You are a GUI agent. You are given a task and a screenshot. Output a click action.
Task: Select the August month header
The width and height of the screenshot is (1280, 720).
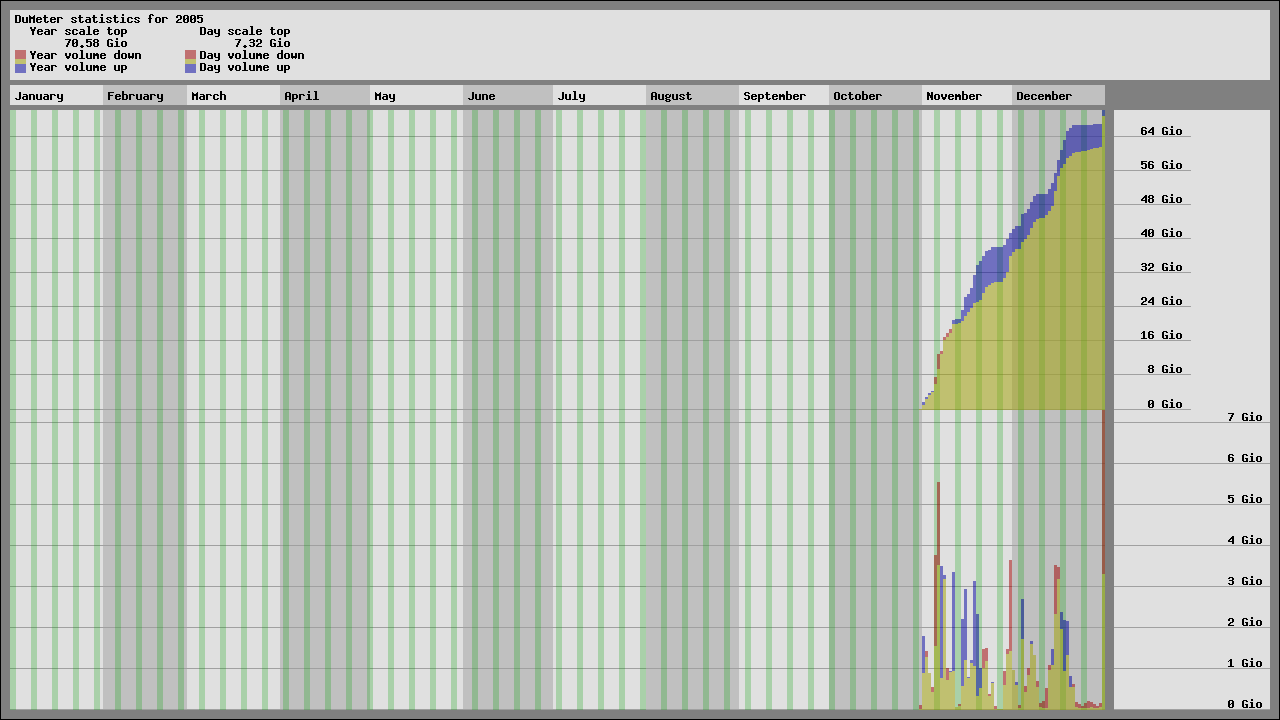692,96
